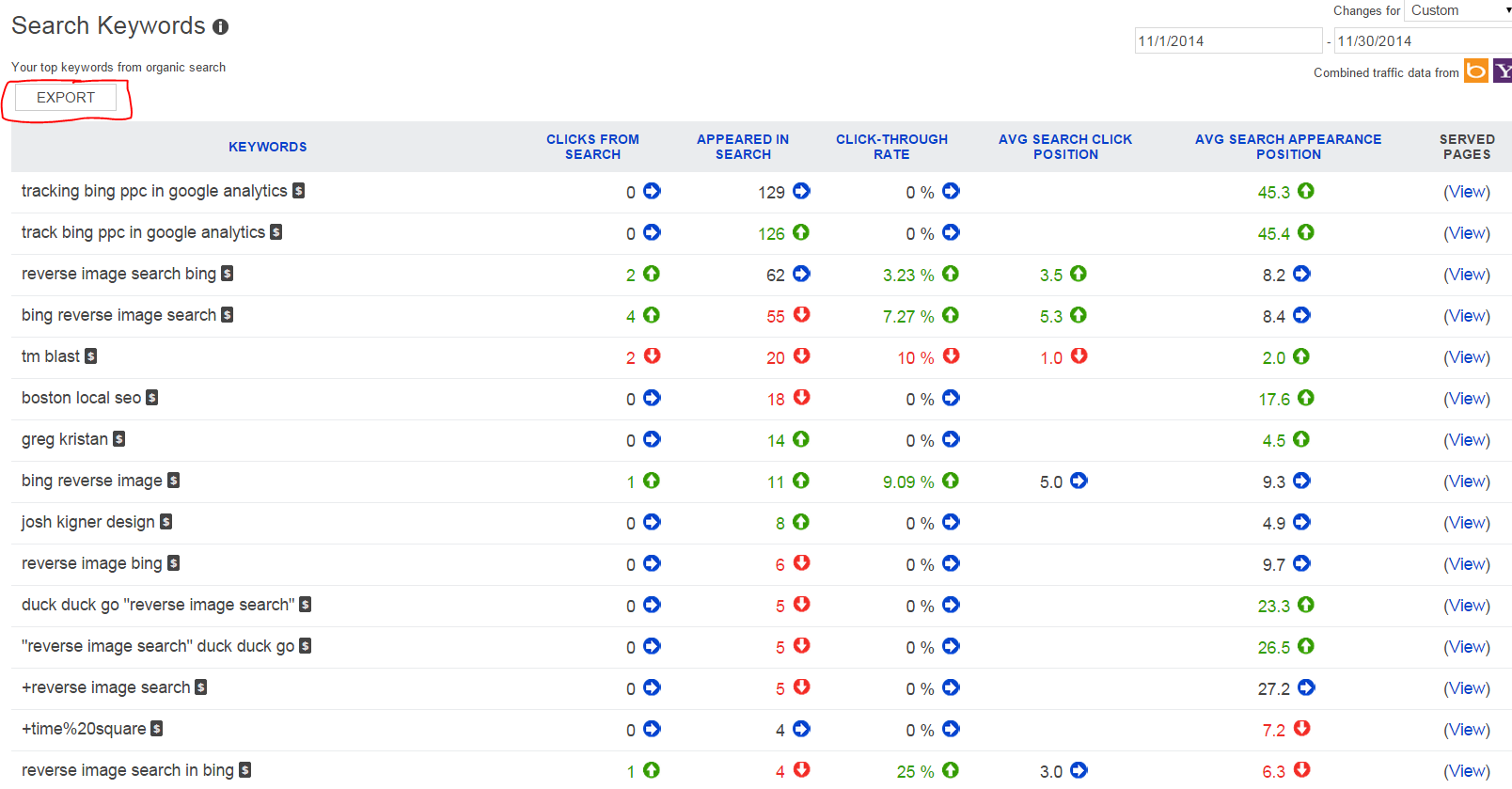Viewport: 1512px width, 789px height.
Task: Edit the end date field 11/30/2014
Action: coord(1423,40)
